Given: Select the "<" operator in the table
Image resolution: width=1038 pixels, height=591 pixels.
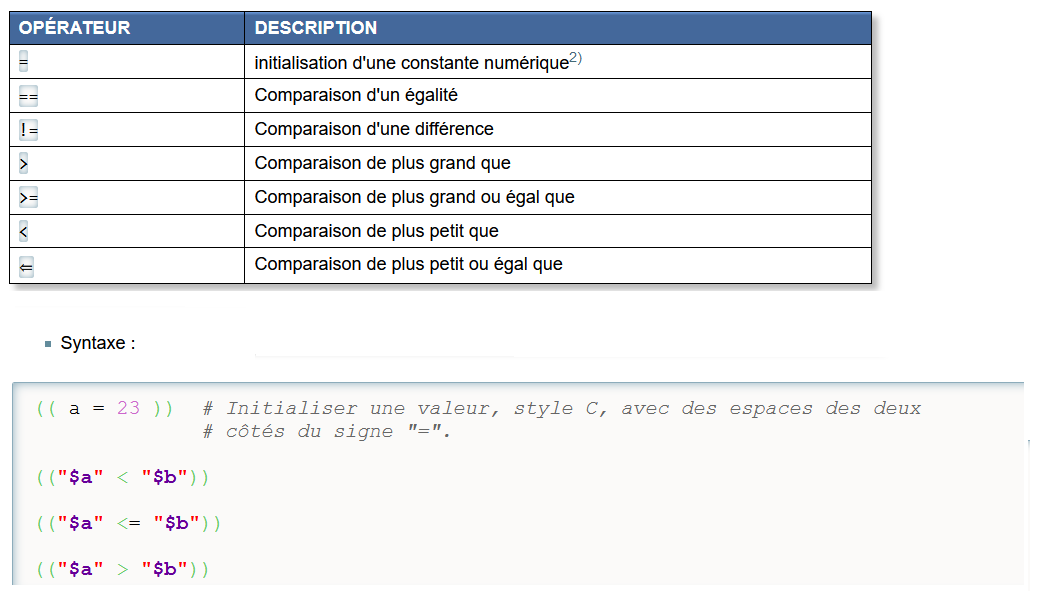Looking at the screenshot, I should [x=23, y=232].
